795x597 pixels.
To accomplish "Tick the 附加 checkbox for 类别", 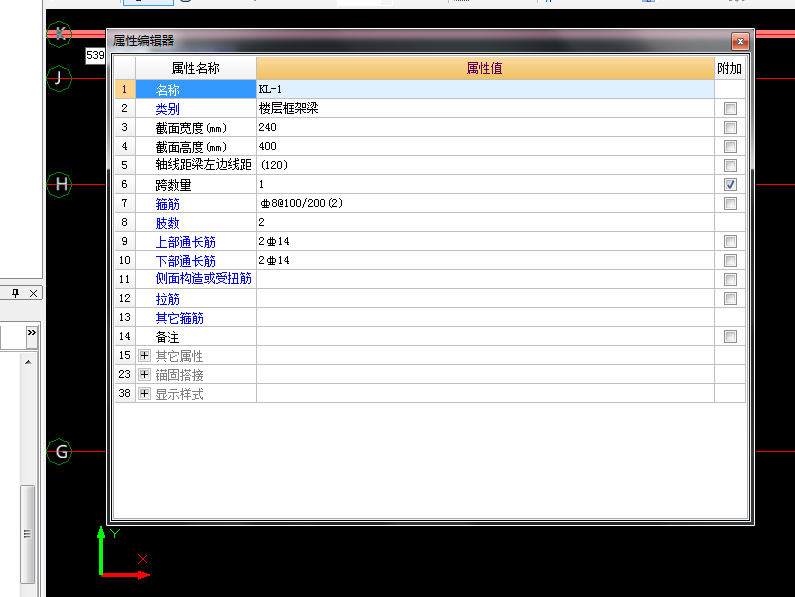I will coord(730,109).
